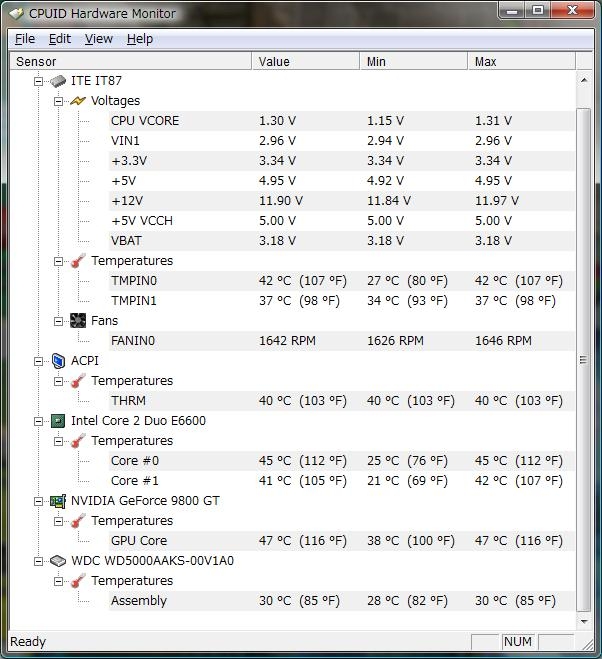Collapse the Fans node

click(58, 321)
